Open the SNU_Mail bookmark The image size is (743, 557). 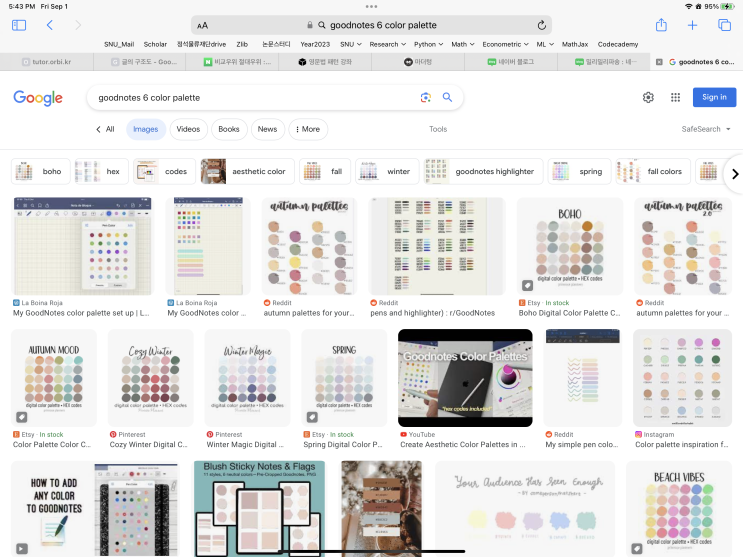(119, 44)
